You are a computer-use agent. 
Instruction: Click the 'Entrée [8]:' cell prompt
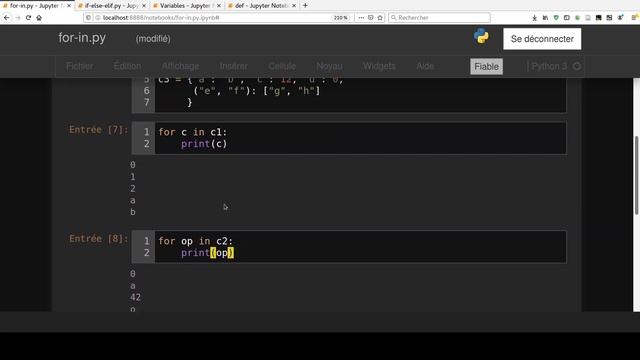tap(98, 239)
